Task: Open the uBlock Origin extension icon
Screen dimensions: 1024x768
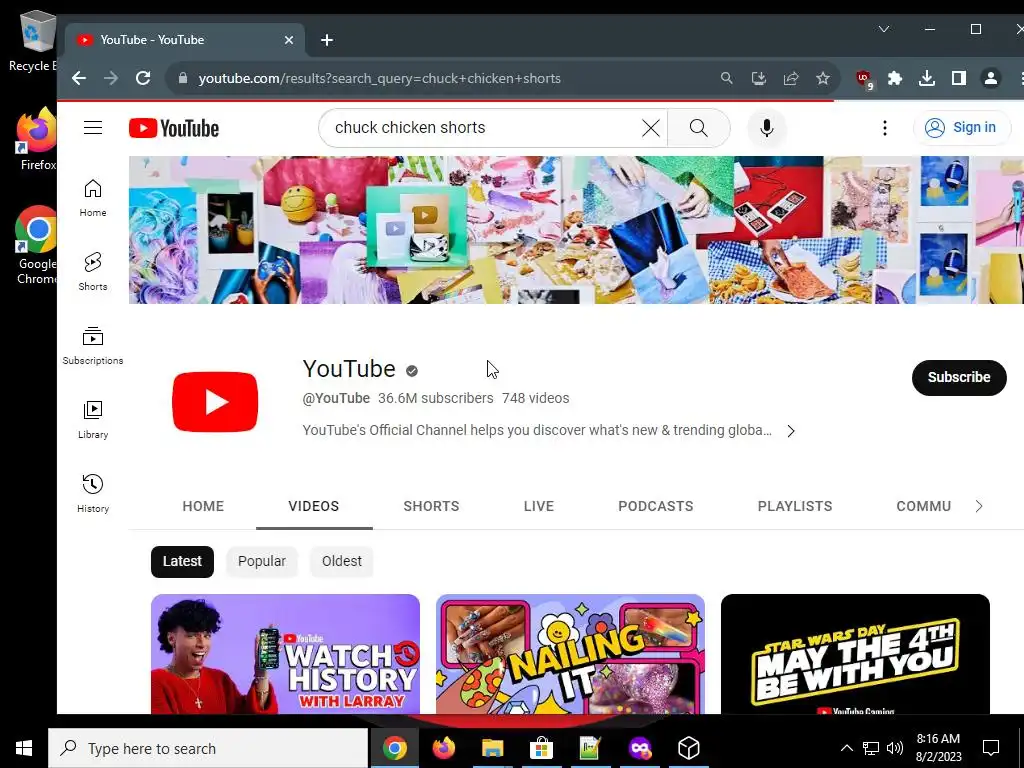Action: tap(863, 79)
